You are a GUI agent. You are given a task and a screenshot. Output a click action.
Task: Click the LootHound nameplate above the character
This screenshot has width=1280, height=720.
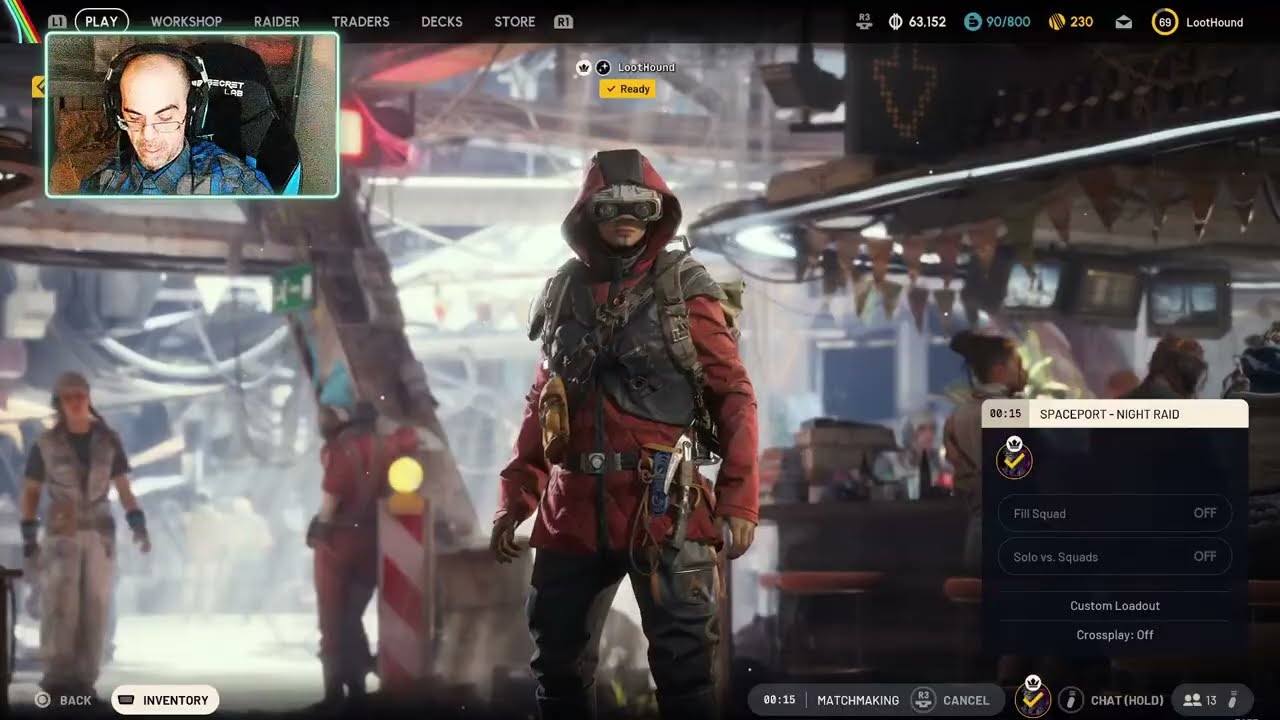[646, 67]
